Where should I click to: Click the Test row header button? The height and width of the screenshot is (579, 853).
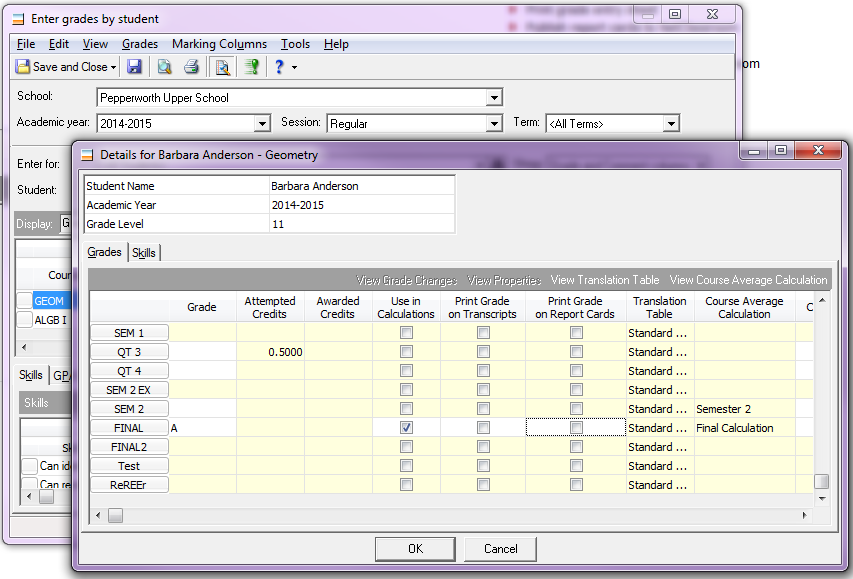tap(129, 466)
